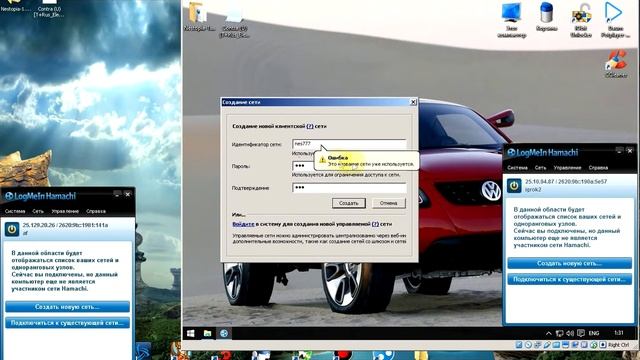The image size is (640, 360).
Task: Click power button in Hamachi window showing 25.129.20.26
Action: (12, 229)
